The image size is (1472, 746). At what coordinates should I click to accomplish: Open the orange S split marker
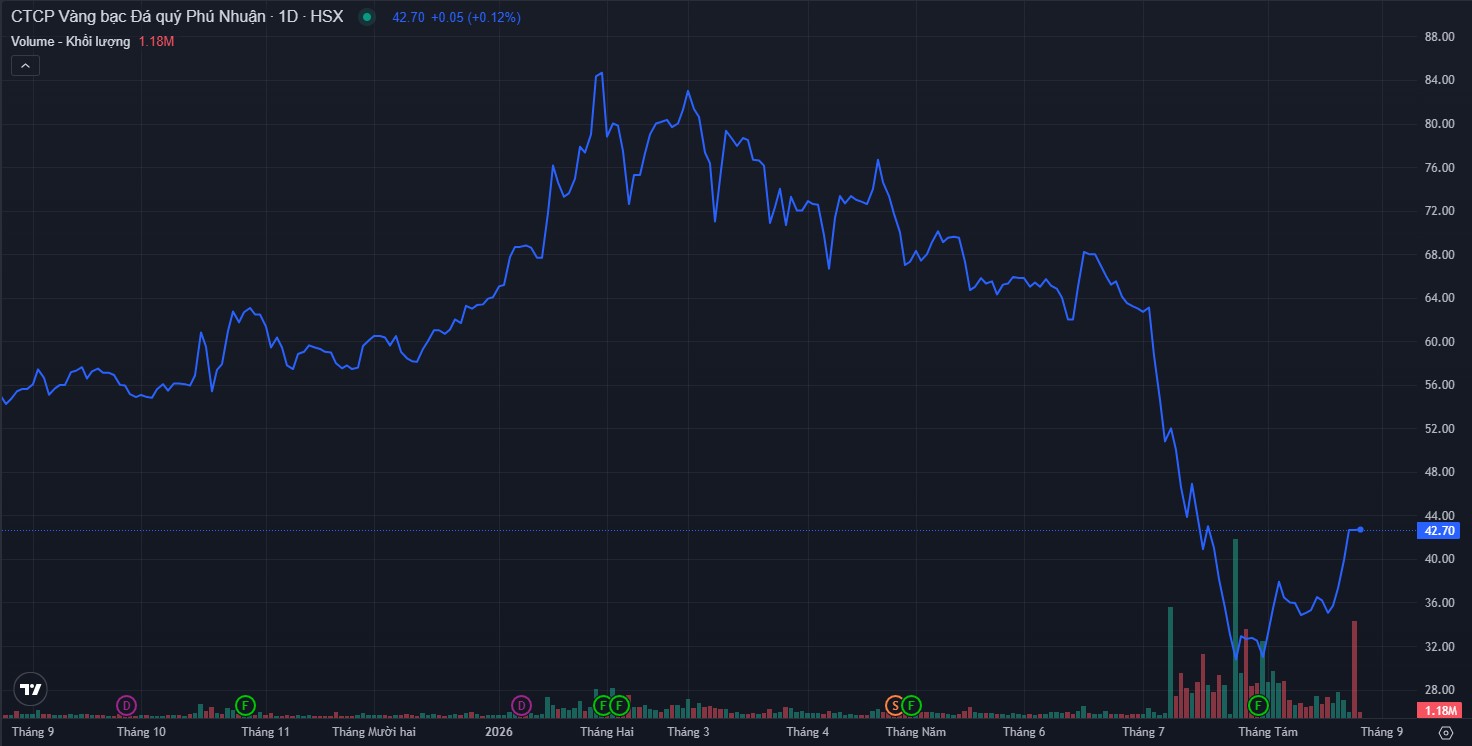(895, 705)
